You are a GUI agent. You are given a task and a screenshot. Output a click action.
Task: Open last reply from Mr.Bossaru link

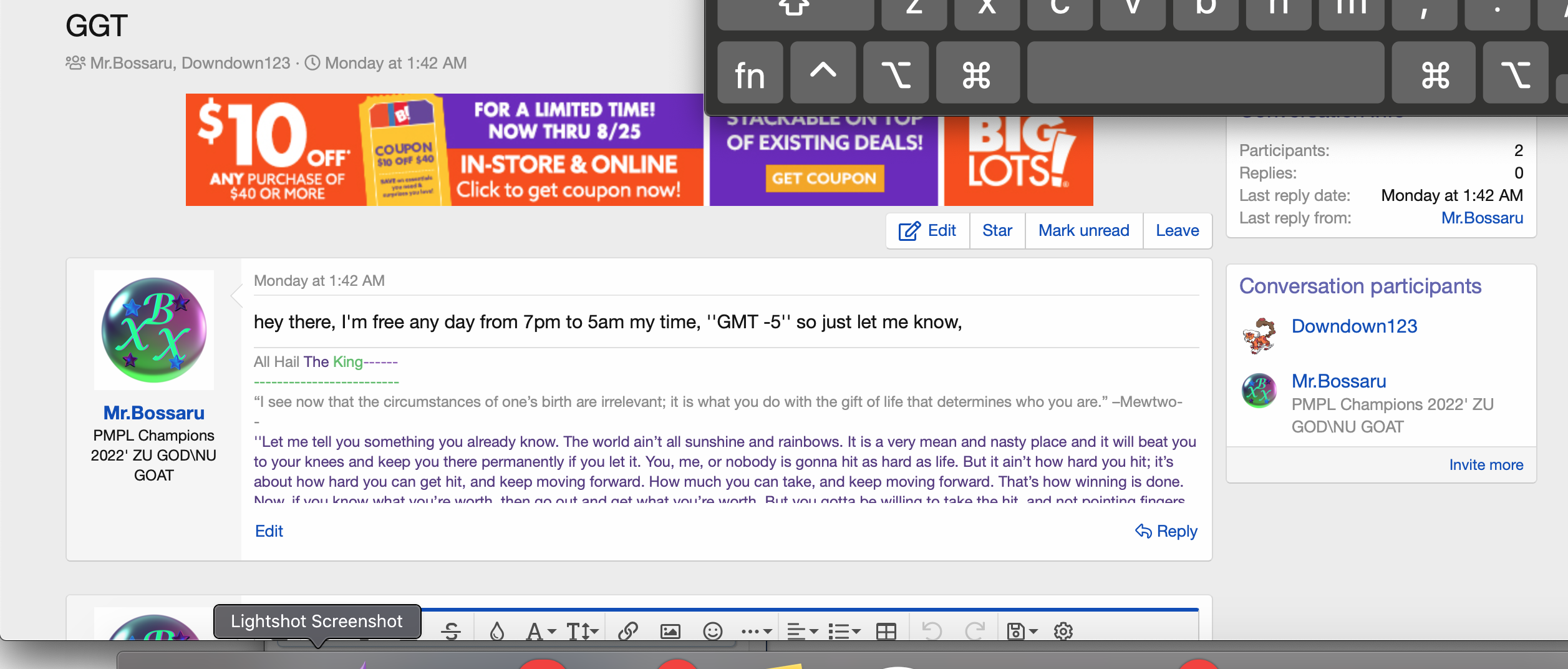tap(1482, 218)
